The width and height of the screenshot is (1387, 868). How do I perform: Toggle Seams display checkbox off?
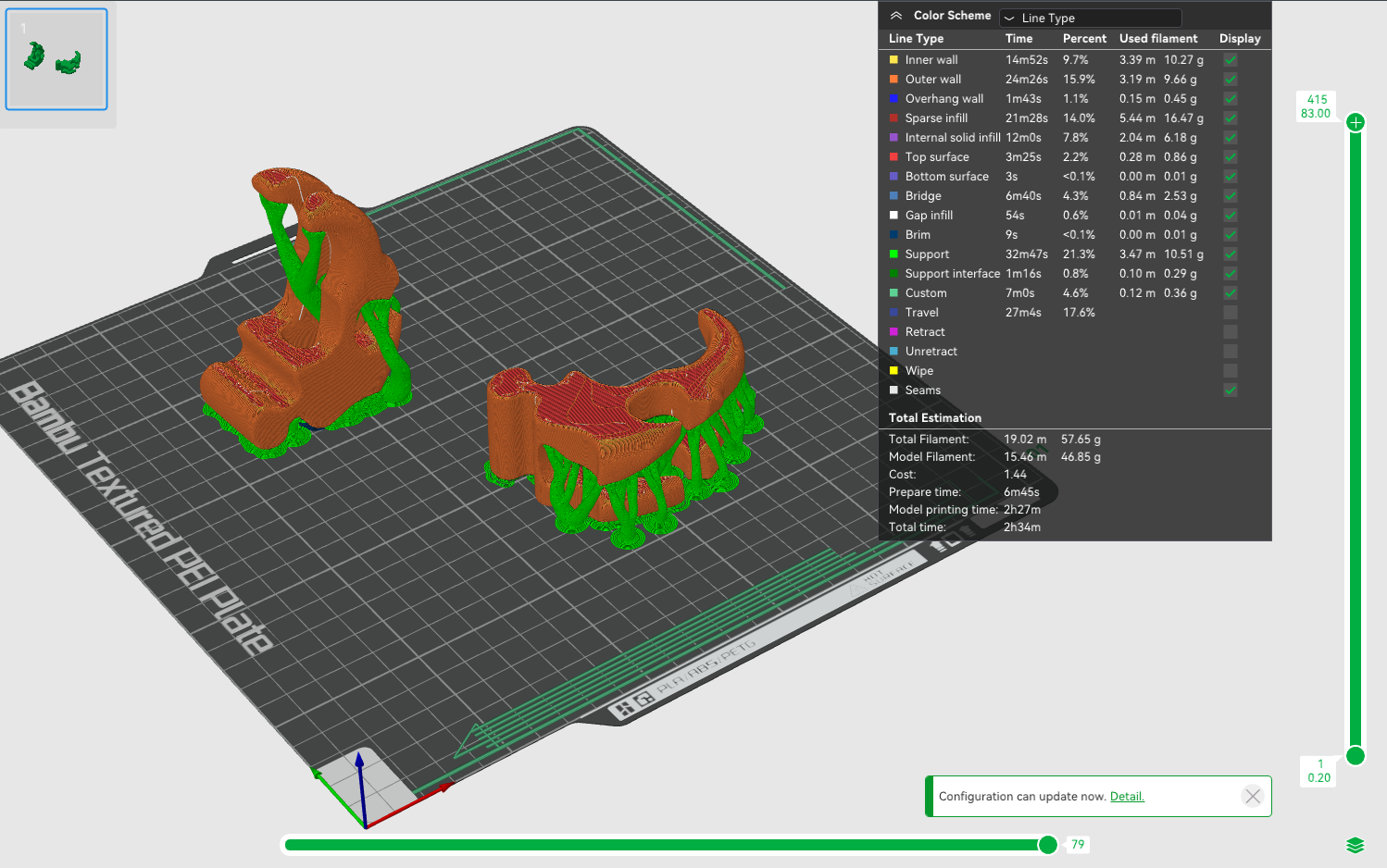[1230, 391]
